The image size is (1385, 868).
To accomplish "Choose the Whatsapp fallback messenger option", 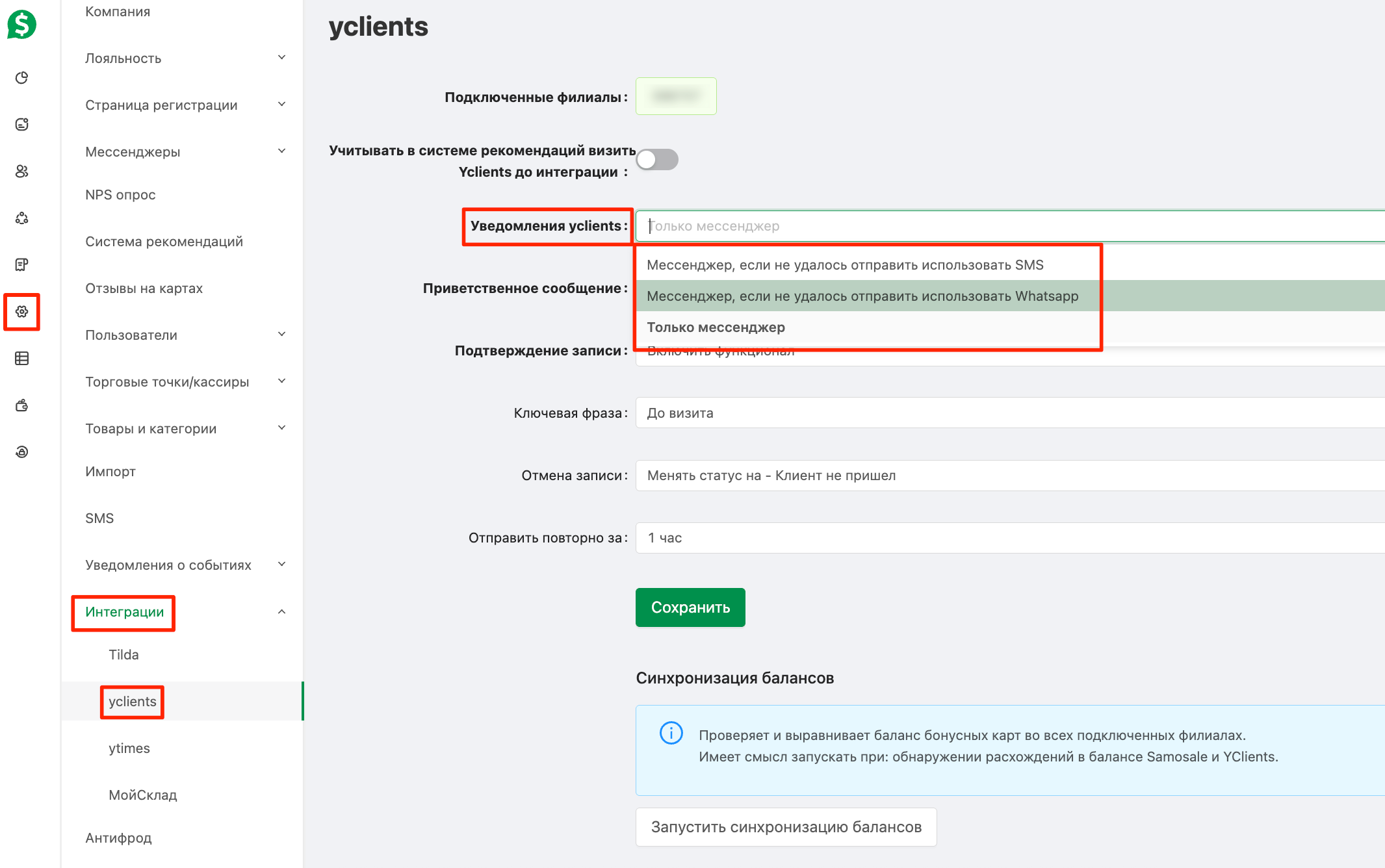I will click(x=862, y=296).
